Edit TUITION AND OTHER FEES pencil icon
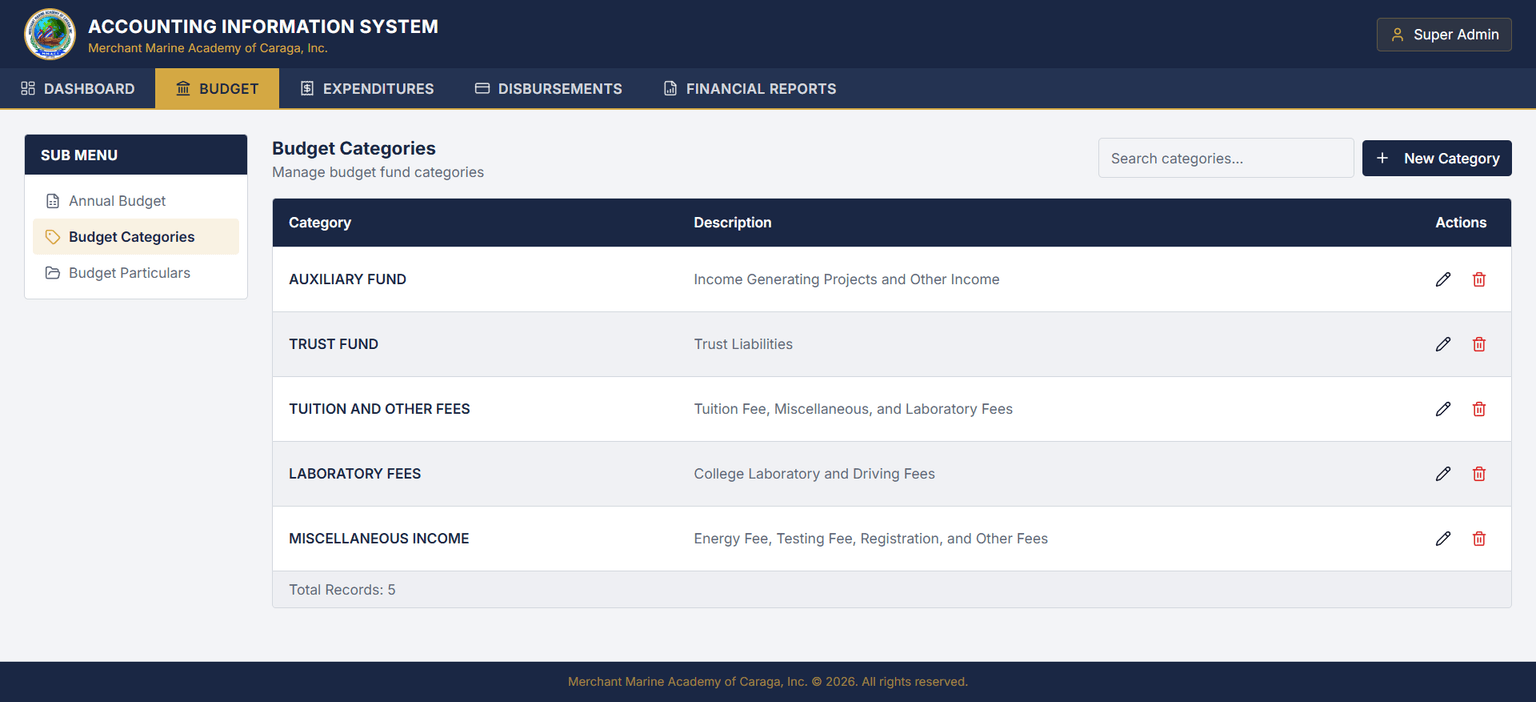Image resolution: width=1536 pixels, height=702 pixels. coord(1443,409)
